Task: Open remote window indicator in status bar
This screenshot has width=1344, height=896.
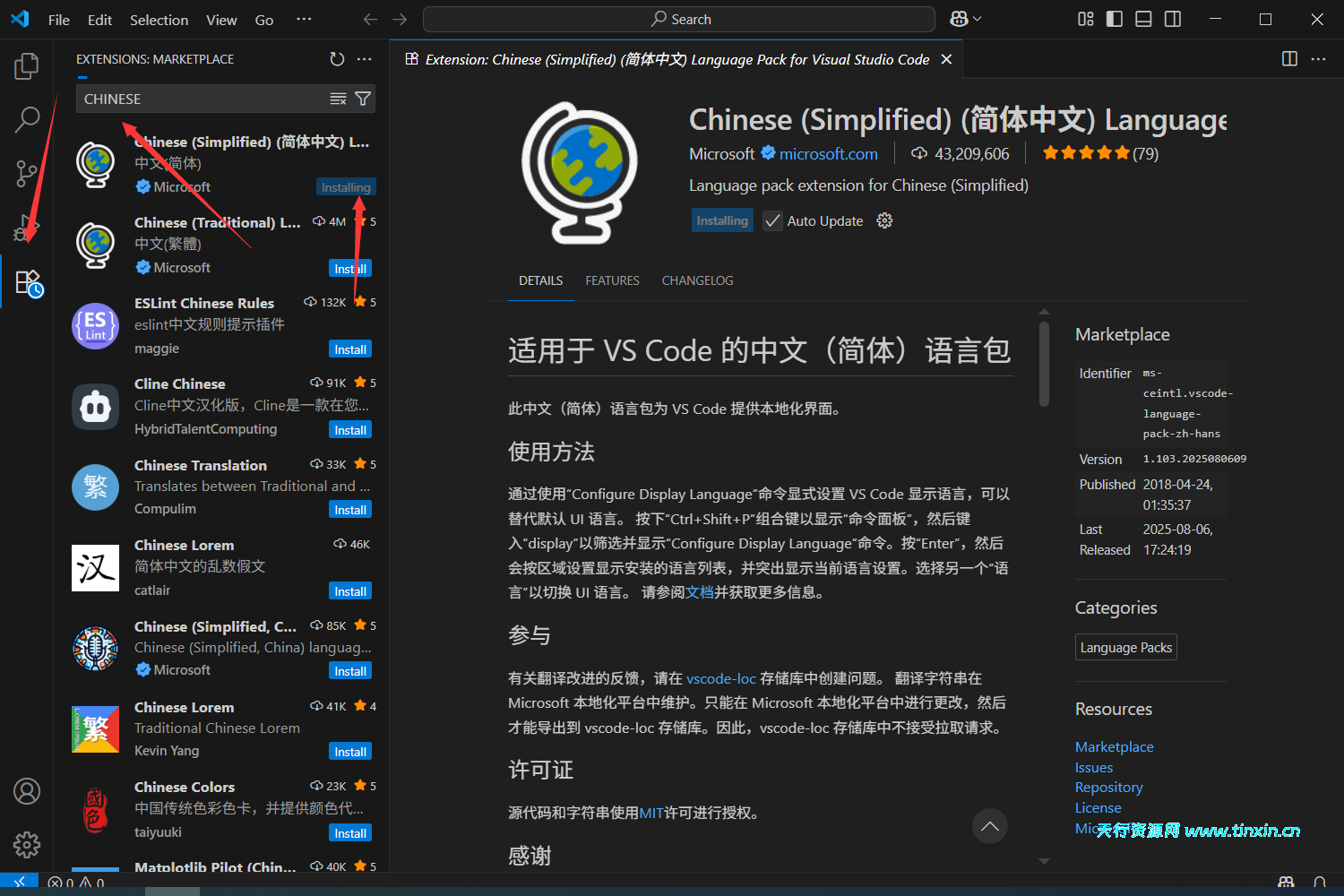Action: pos(19,883)
